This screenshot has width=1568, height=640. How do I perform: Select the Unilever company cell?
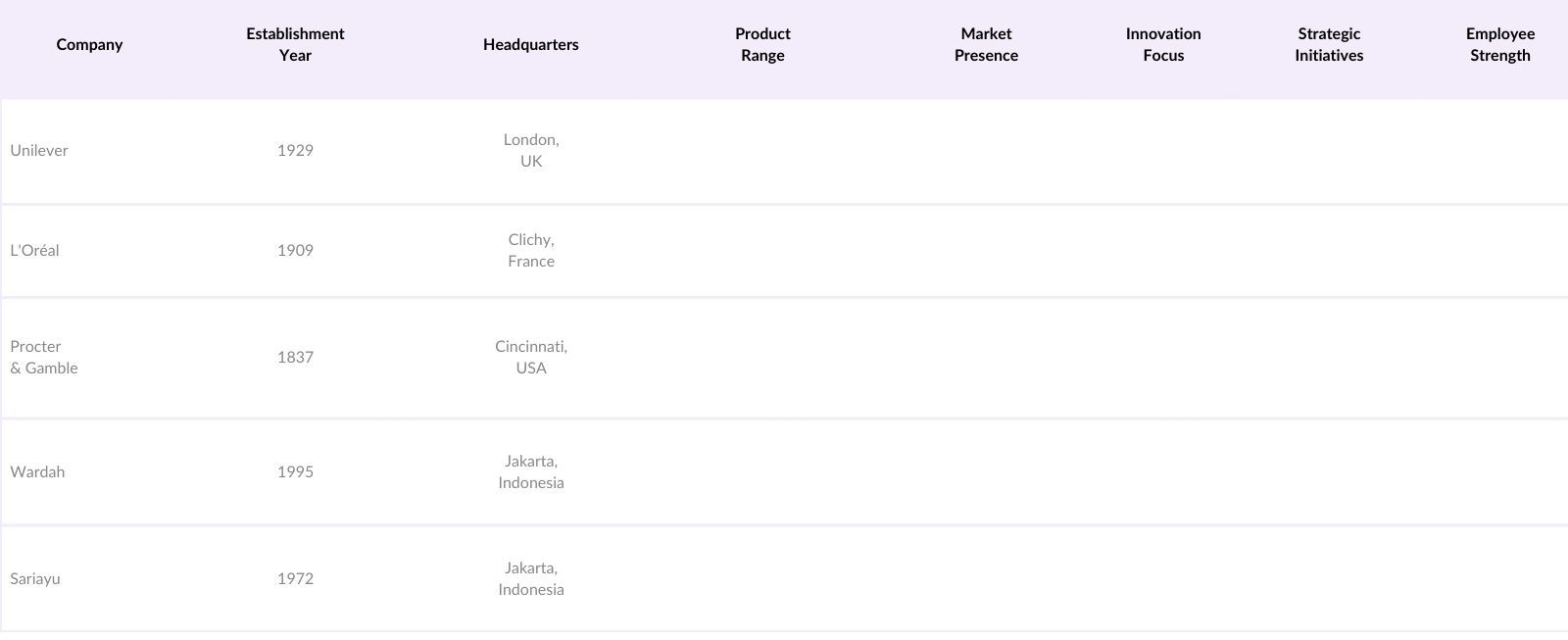pos(39,151)
